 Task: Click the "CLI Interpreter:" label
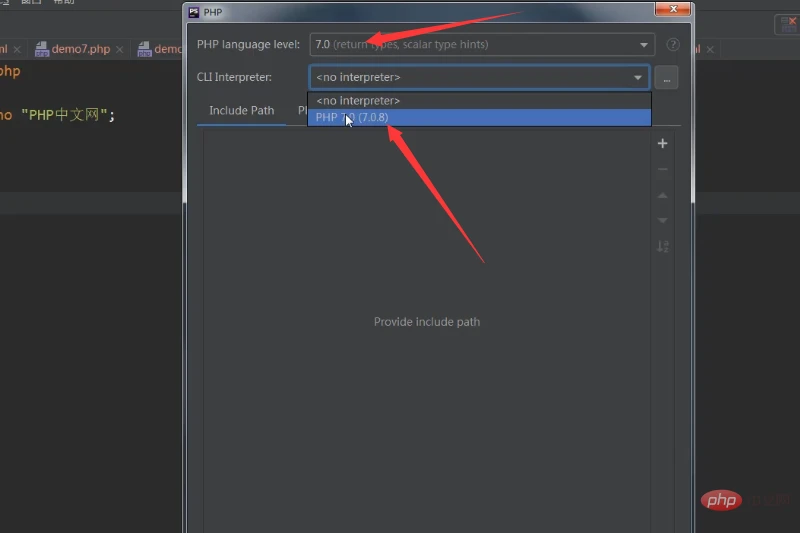(234, 77)
